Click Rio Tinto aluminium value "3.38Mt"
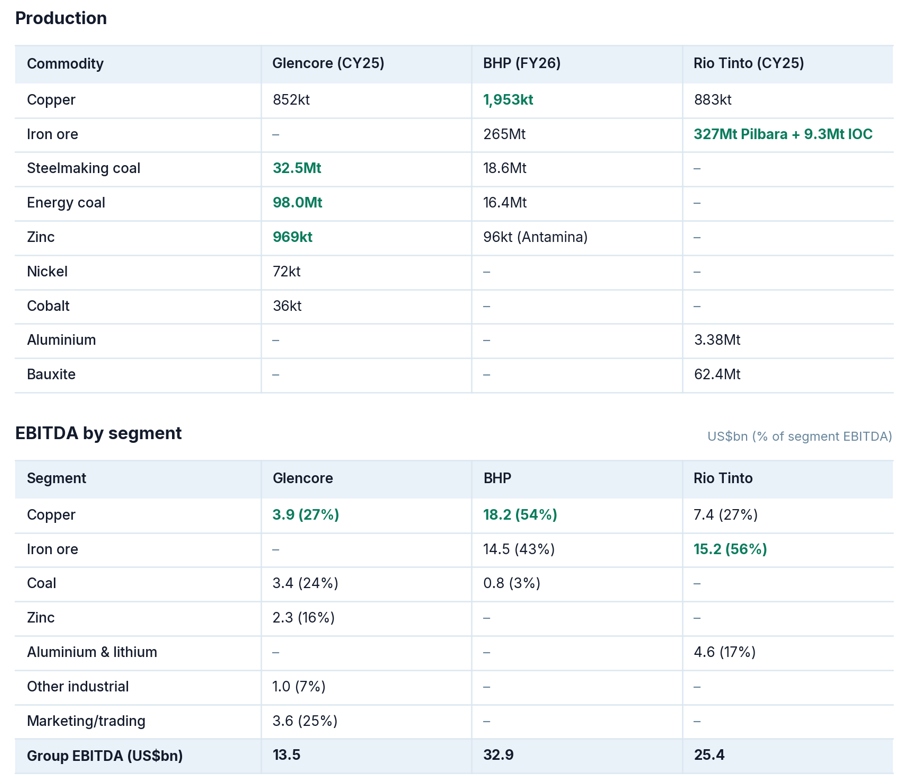 [x=717, y=340]
